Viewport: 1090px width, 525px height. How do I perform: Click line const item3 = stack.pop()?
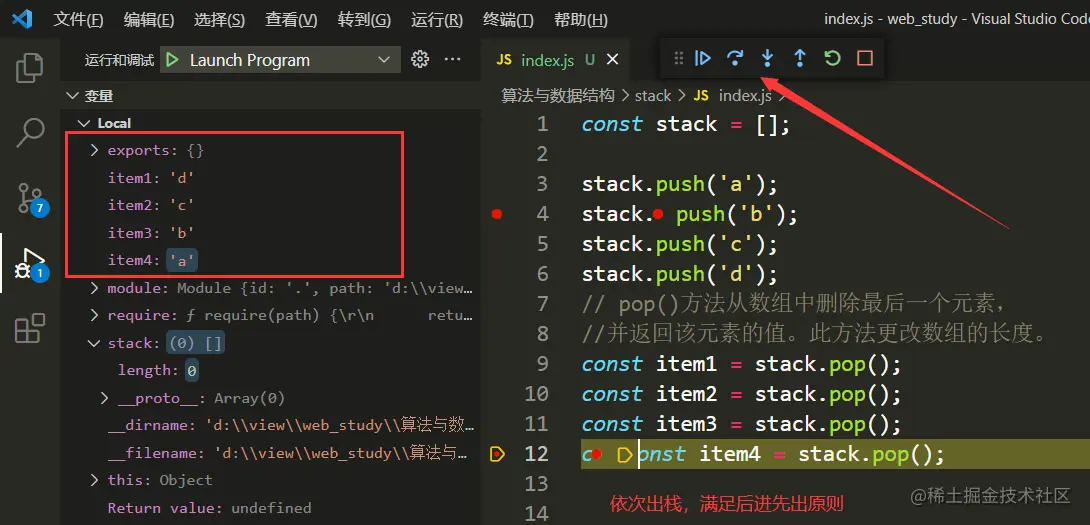[741, 423]
